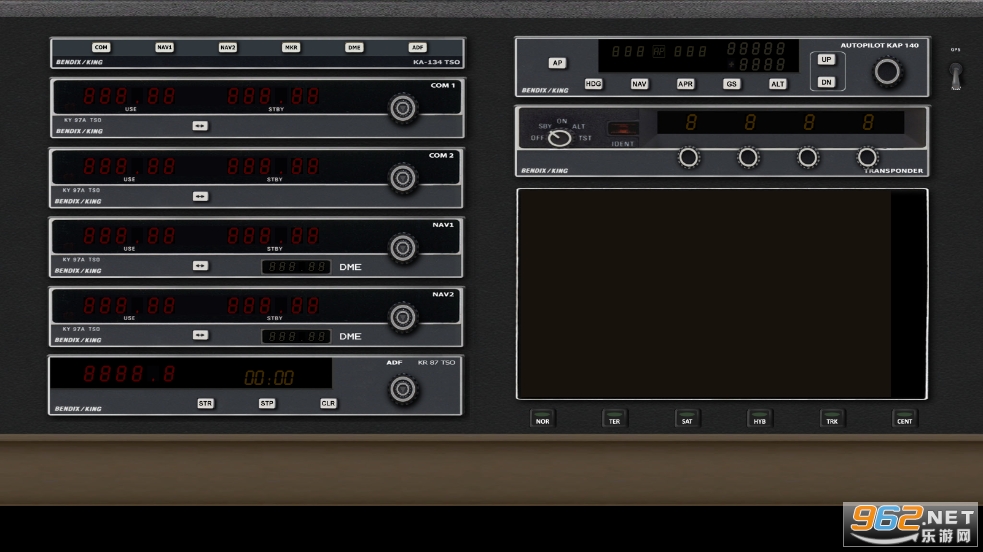Click the black GPS map display
This screenshot has width=983, height=552.
click(x=722, y=294)
